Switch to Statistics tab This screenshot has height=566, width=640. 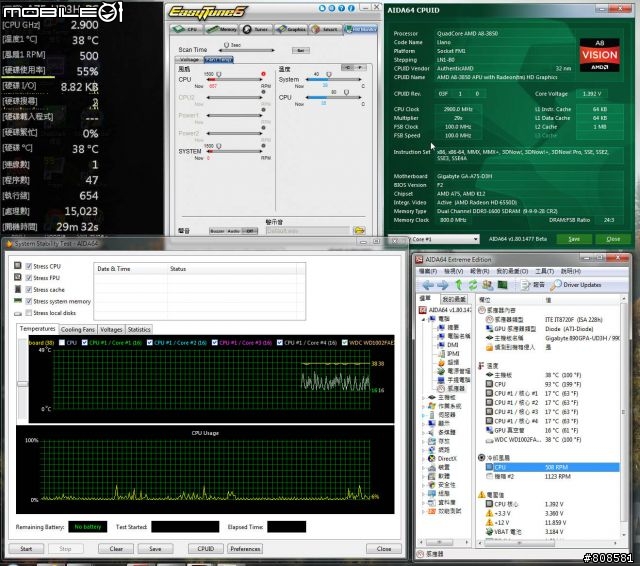[139, 329]
